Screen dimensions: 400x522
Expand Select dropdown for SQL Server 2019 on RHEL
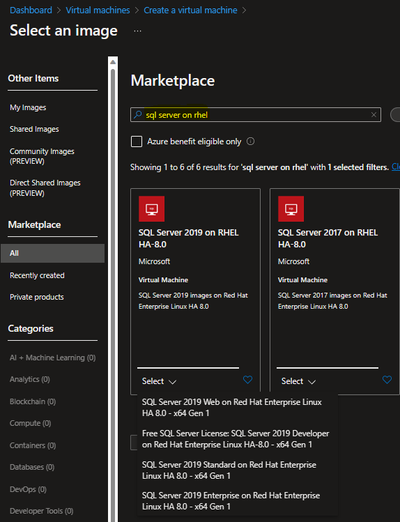point(159,381)
